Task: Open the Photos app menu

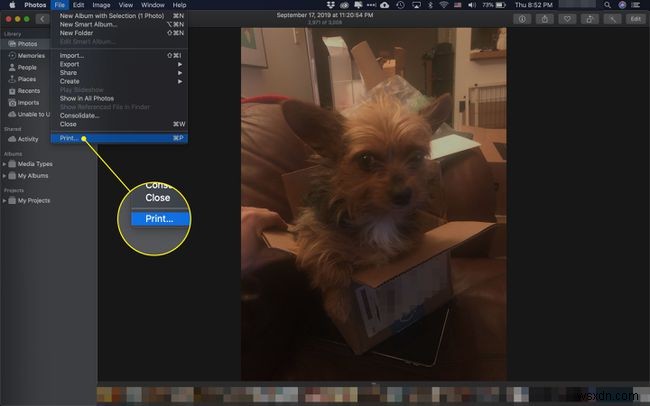Action: point(35,5)
